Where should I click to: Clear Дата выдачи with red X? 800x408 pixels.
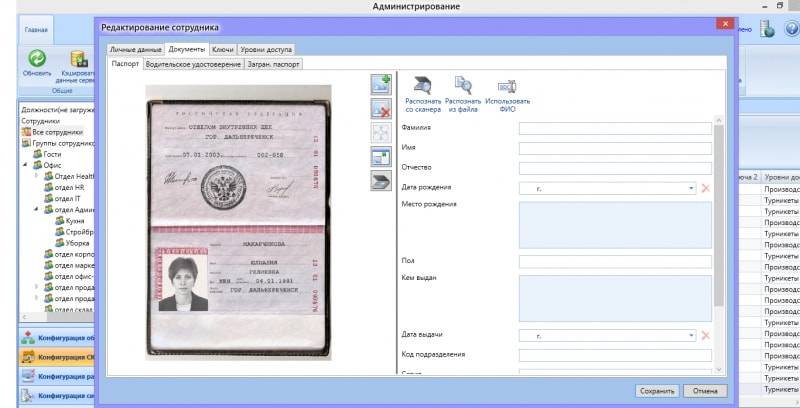706,335
